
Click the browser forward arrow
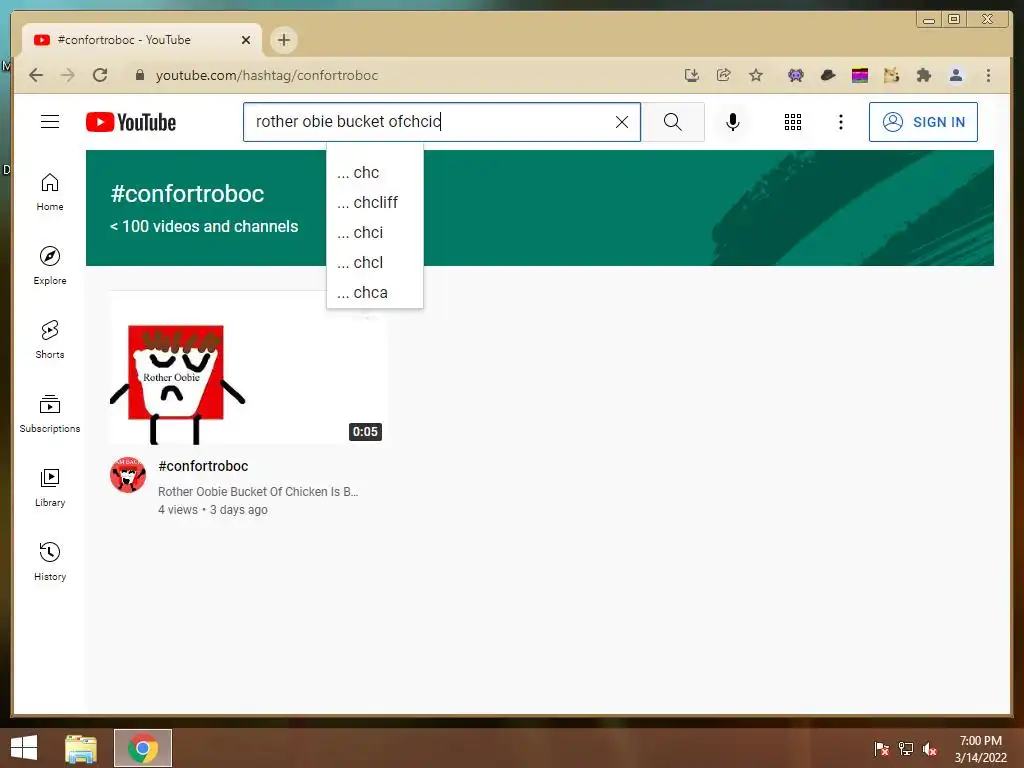click(67, 75)
